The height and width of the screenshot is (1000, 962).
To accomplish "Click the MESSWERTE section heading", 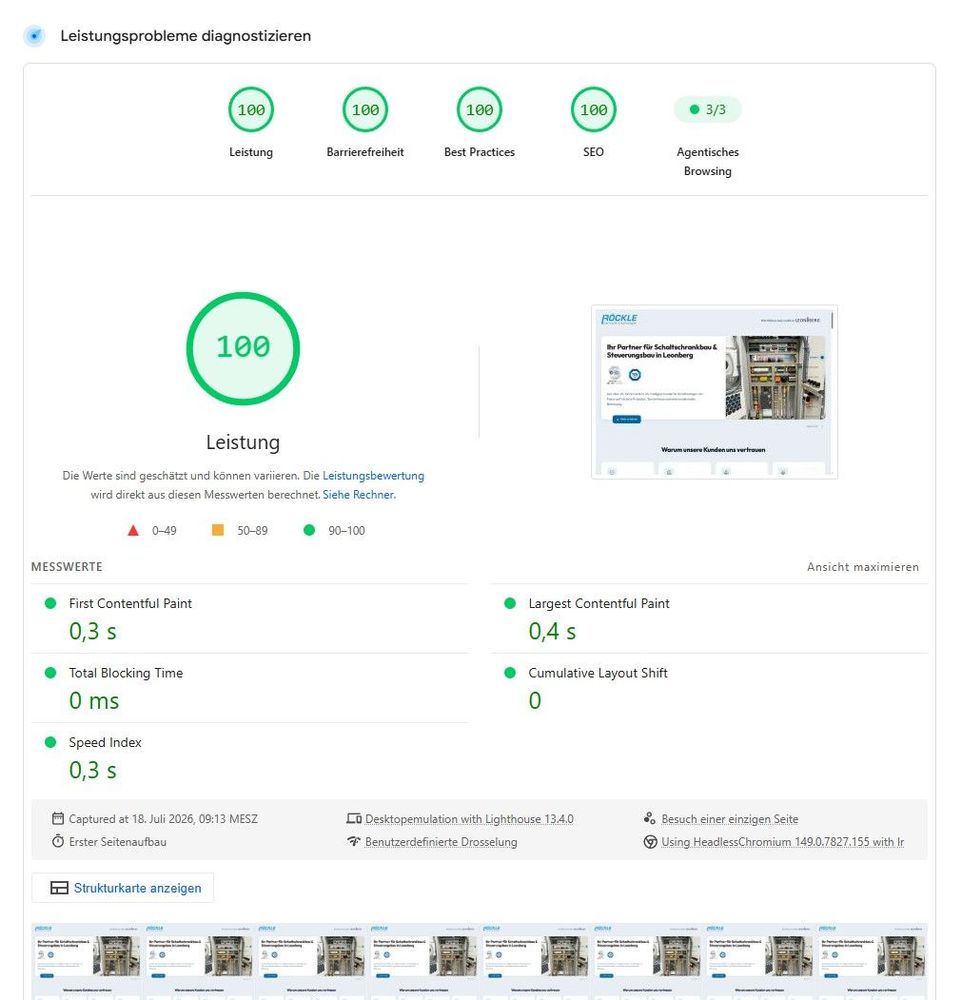I will (67, 567).
